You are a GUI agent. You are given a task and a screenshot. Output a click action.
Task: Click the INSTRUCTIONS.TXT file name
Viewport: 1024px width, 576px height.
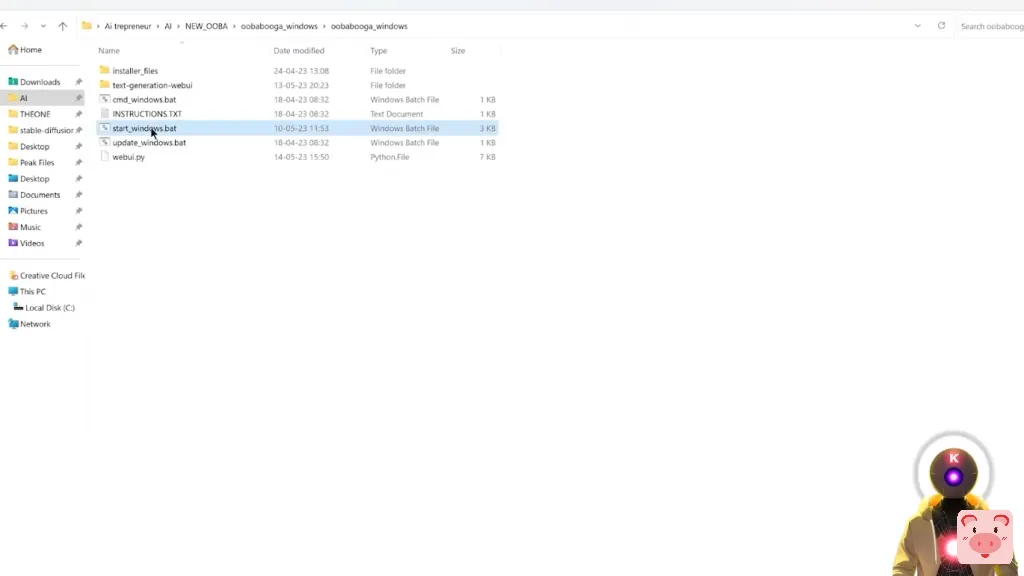point(147,114)
